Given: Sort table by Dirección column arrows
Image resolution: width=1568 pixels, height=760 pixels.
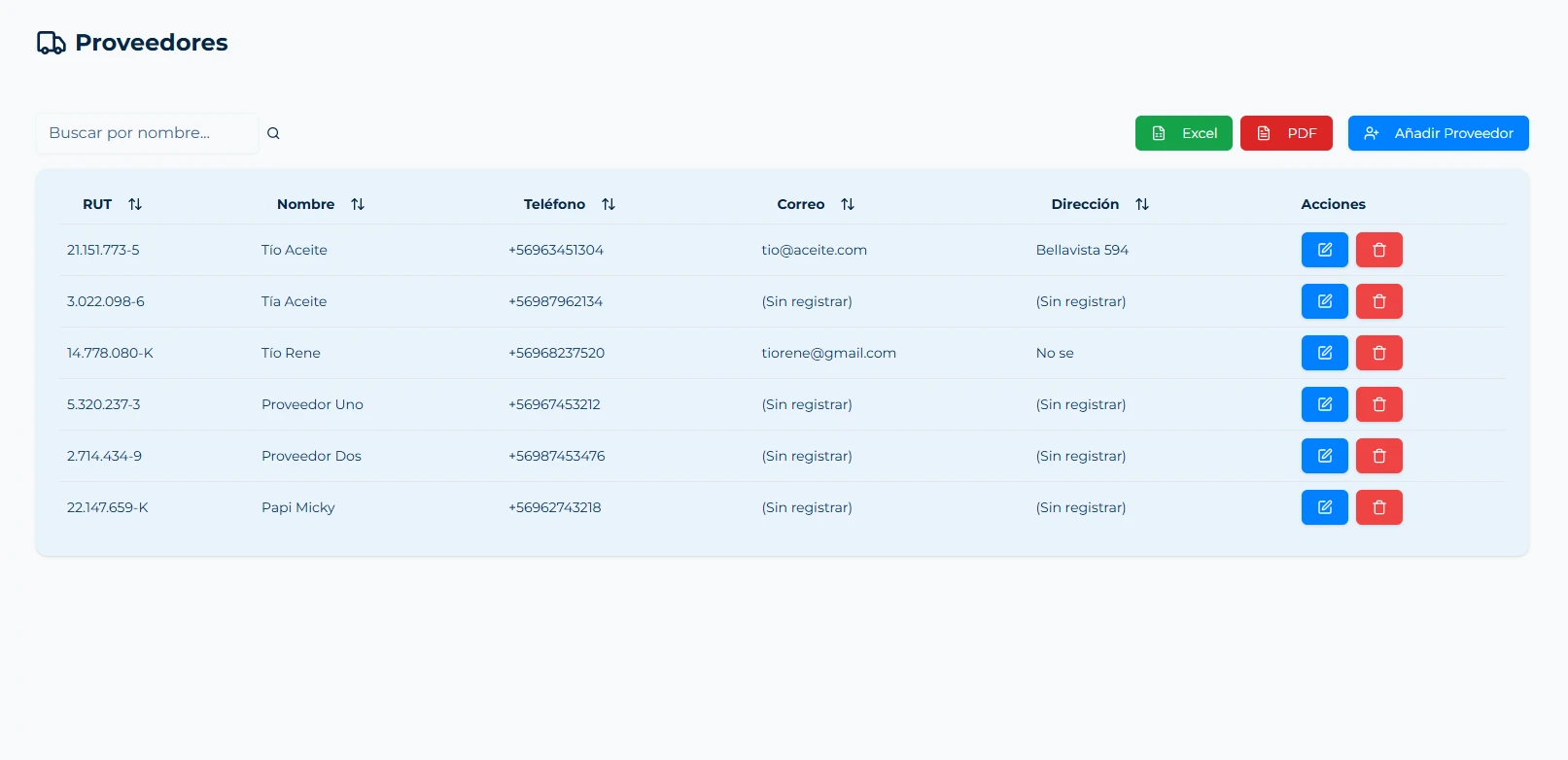Looking at the screenshot, I should 1142,204.
